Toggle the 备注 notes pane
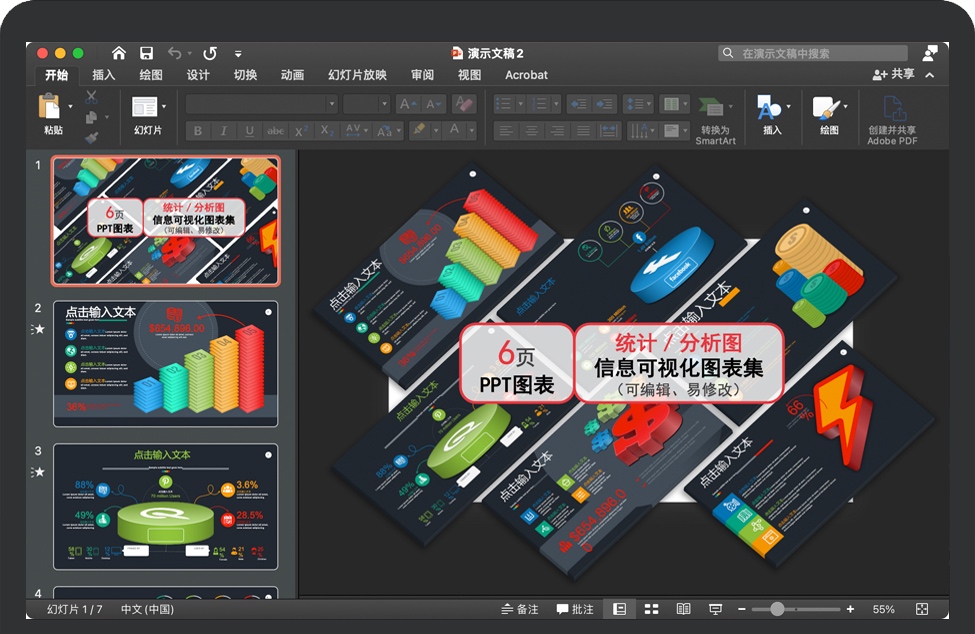The image size is (975, 634). 520,609
